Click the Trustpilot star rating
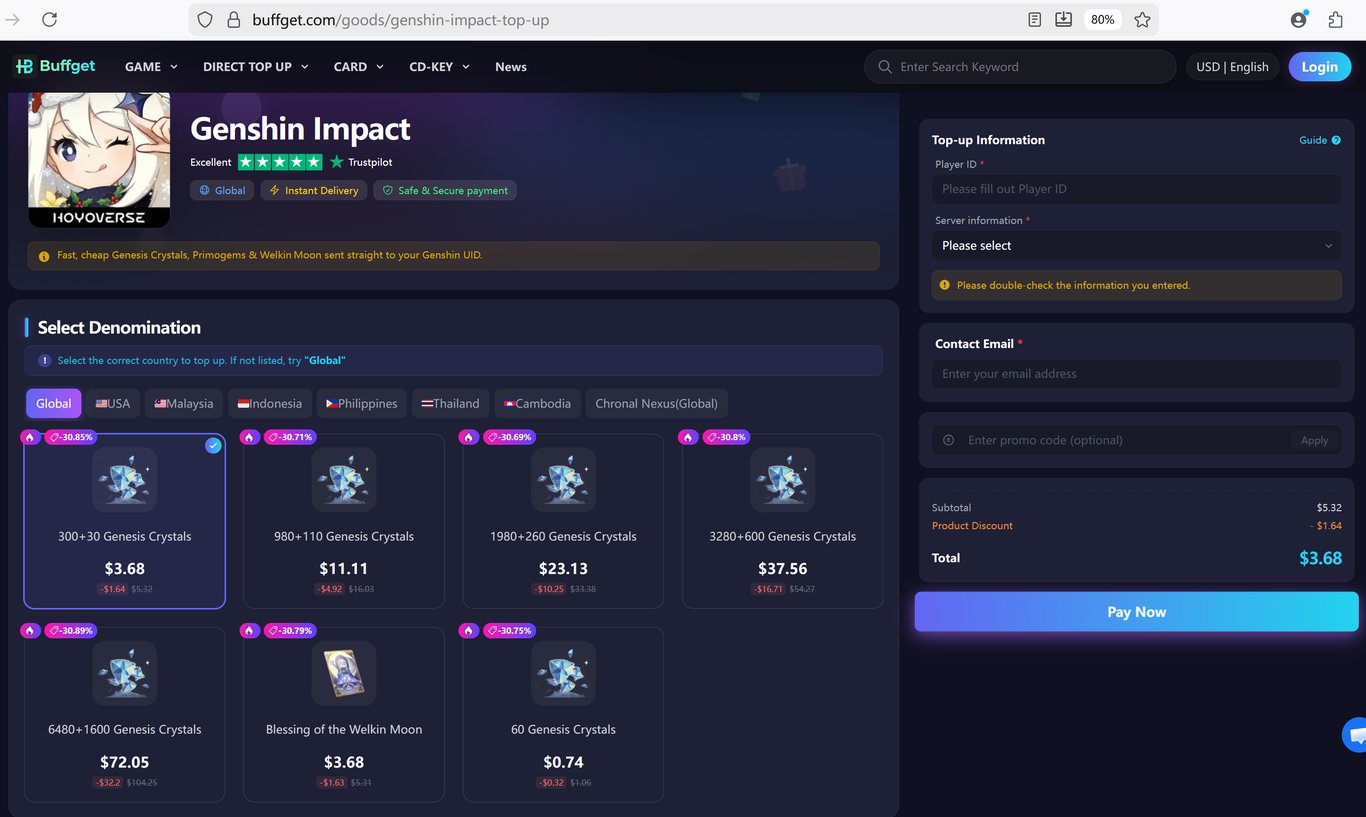 click(x=280, y=162)
